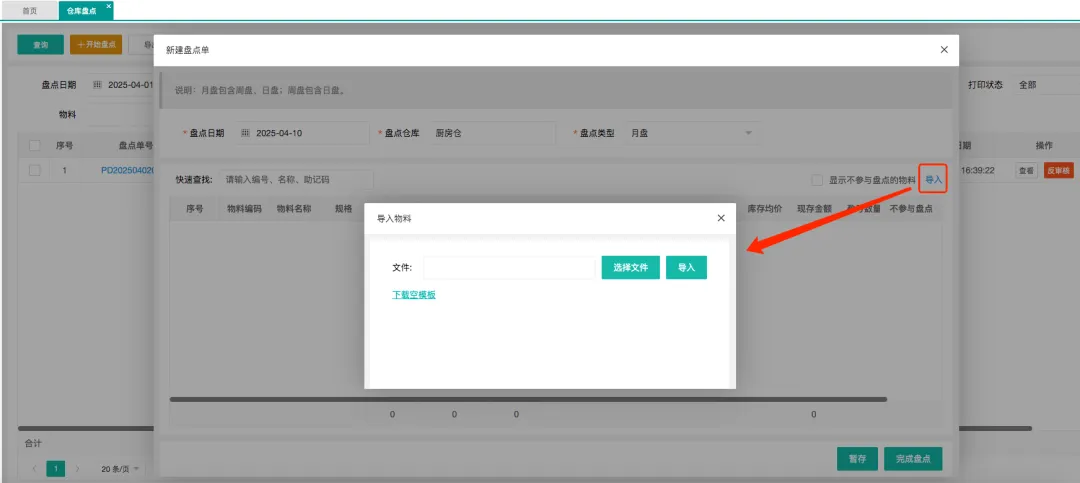Go to previous page arrow in pagination
1080x483 pixels.
coord(35,468)
